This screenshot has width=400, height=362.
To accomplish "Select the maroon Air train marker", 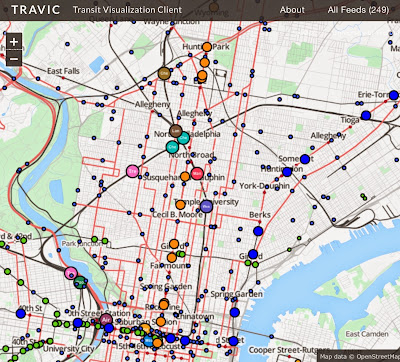I will (x=106, y=320).
